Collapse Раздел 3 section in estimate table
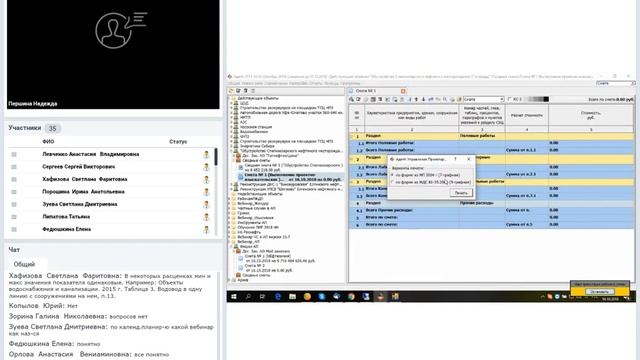This screenshot has height=360, width=640. (351, 181)
